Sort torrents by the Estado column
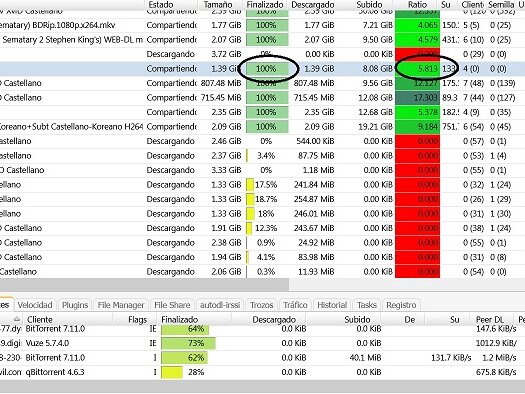This screenshot has height=394, width=525. click(x=161, y=5)
